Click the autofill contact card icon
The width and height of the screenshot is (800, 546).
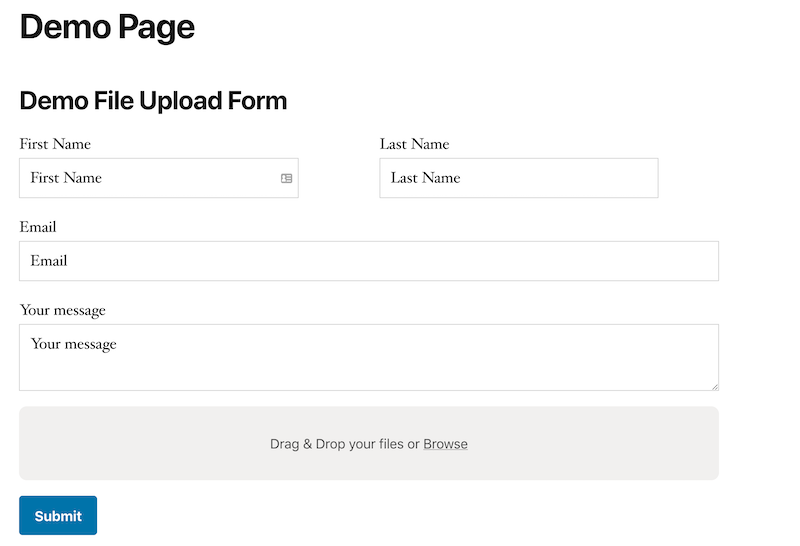286,178
